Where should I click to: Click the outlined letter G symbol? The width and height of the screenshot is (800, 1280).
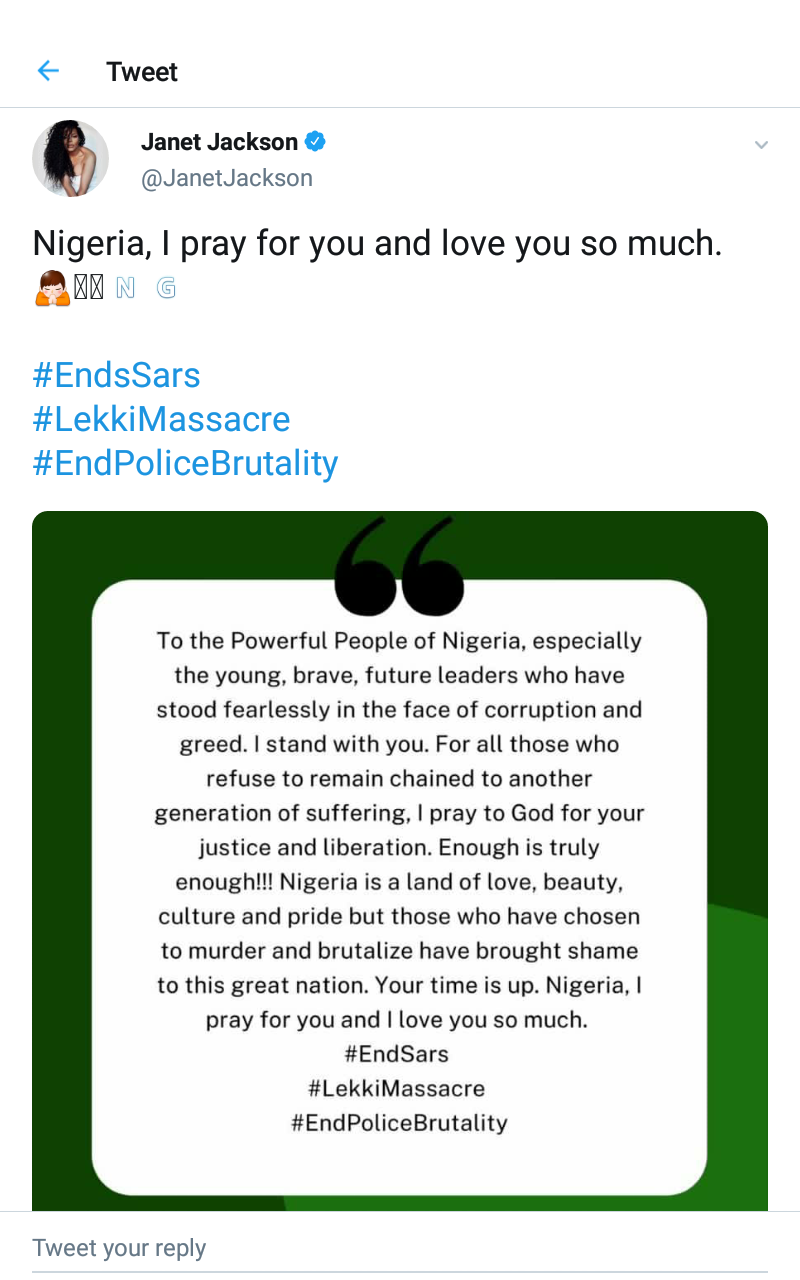(167, 289)
